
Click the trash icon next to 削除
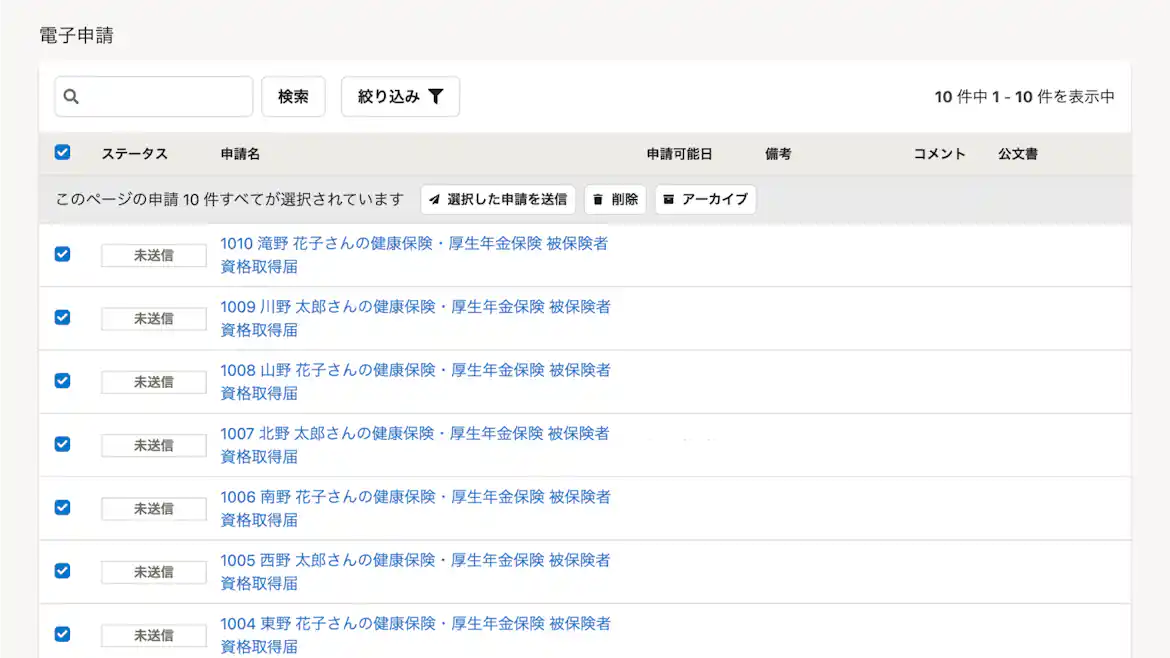tap(596, 199)
